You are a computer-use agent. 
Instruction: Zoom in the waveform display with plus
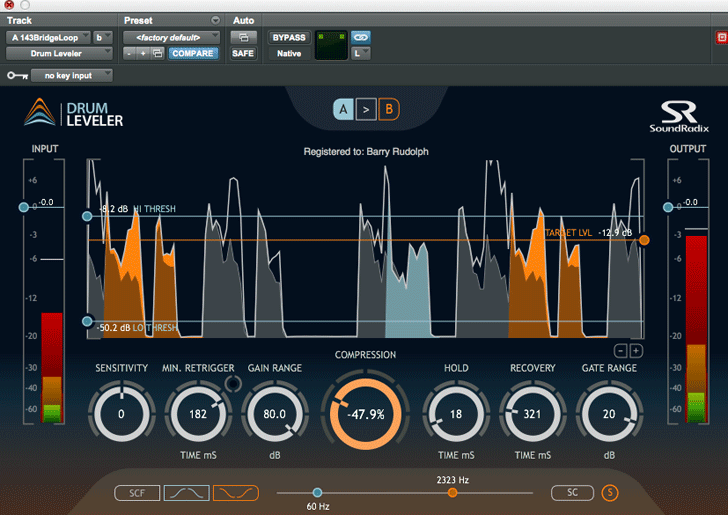636,351
